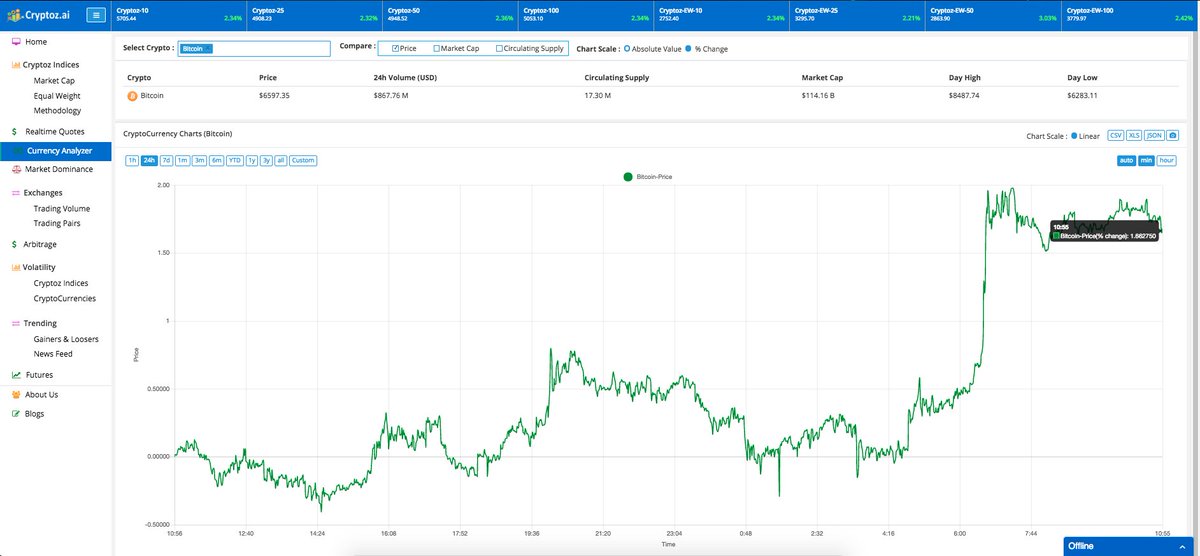The image size is (1200, 556).
Task: Set chart range to 6m
Action: 217,160
